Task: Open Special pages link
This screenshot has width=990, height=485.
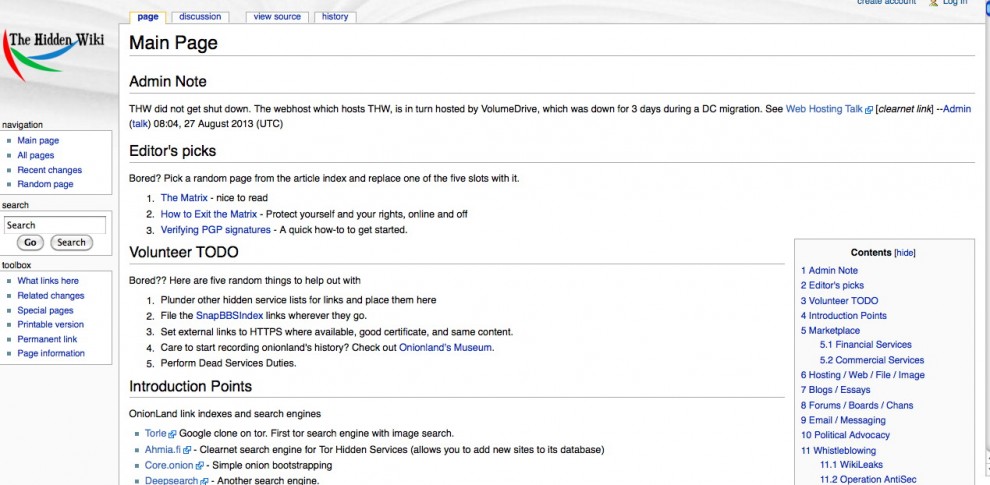Action: 45,310
